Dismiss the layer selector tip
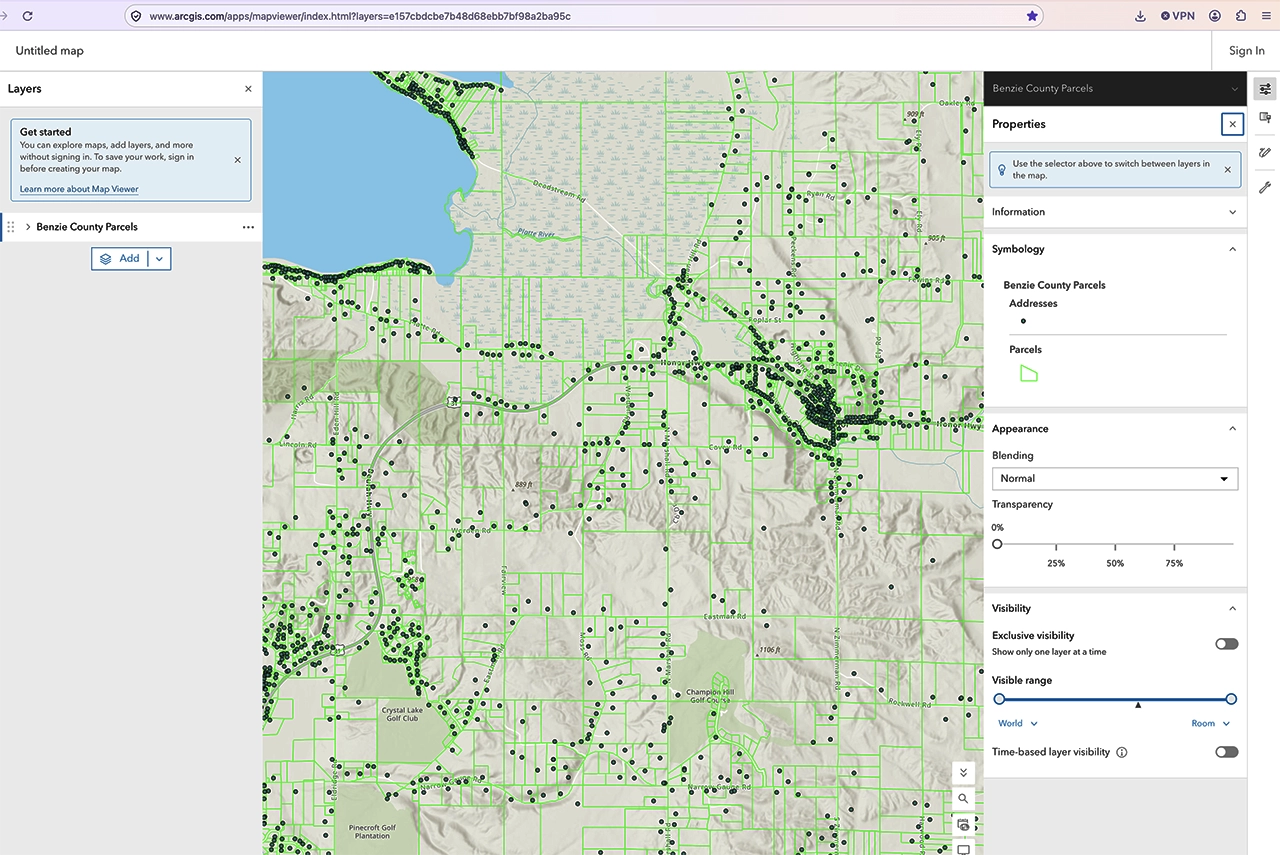The height and width of the screenshot is (855, 1280). click(1228, 170)
